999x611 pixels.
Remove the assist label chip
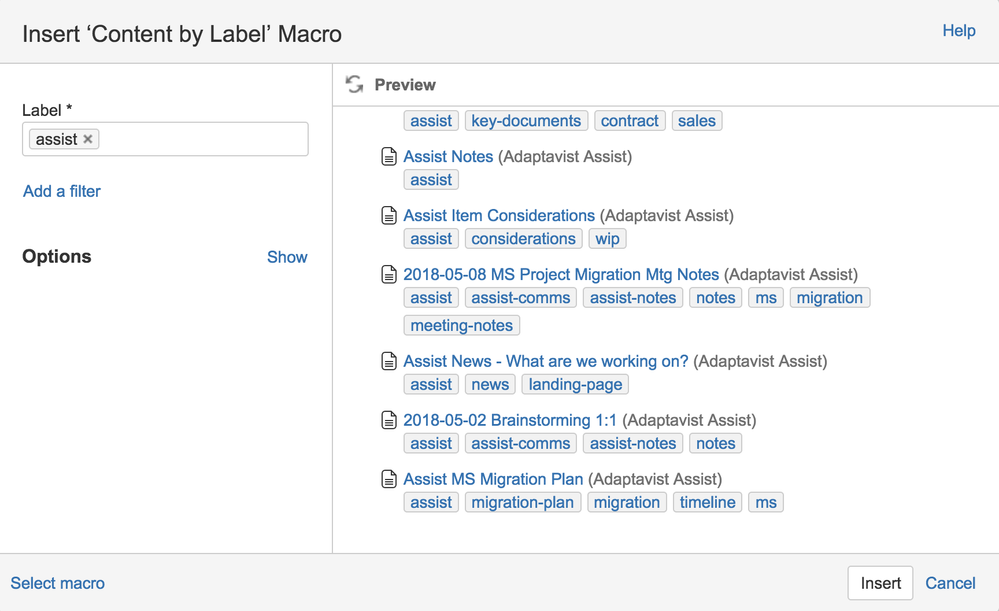point(88,139)
